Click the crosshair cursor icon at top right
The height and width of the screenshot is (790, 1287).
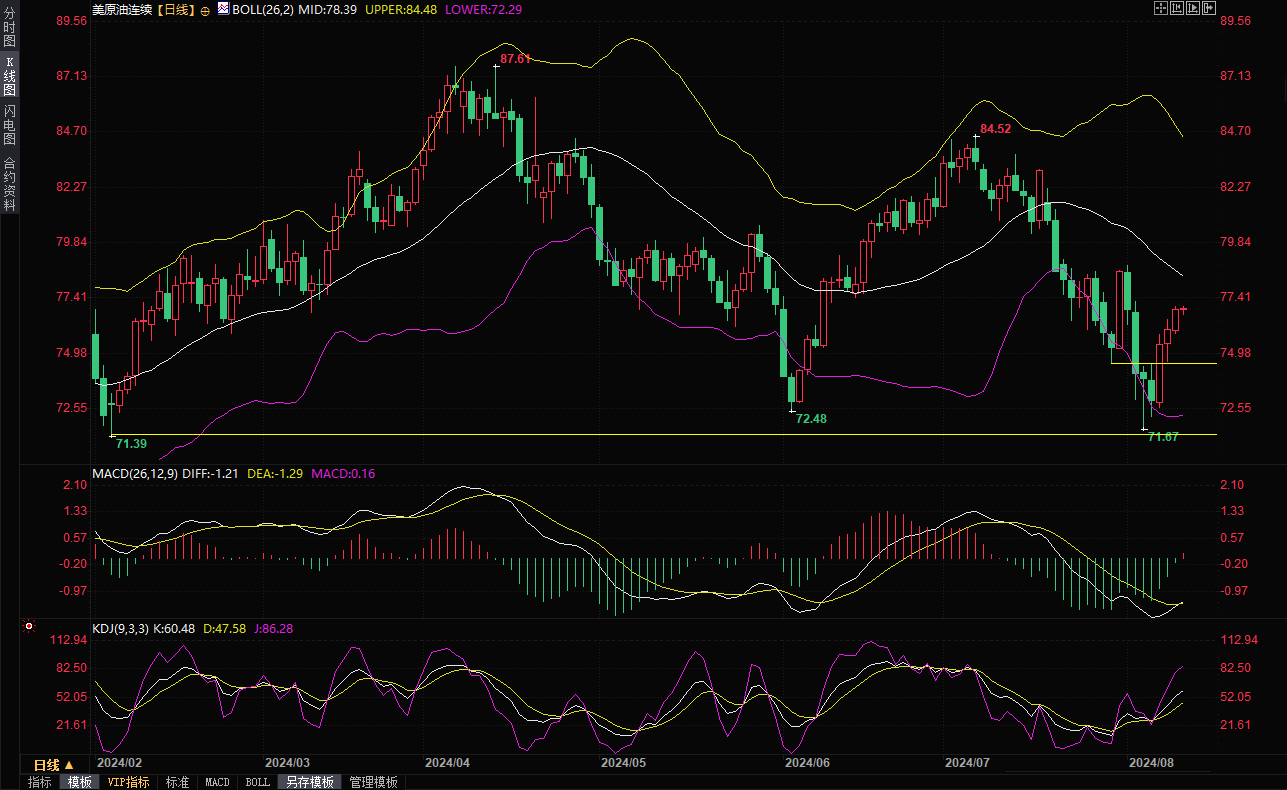coord(1161,9)
